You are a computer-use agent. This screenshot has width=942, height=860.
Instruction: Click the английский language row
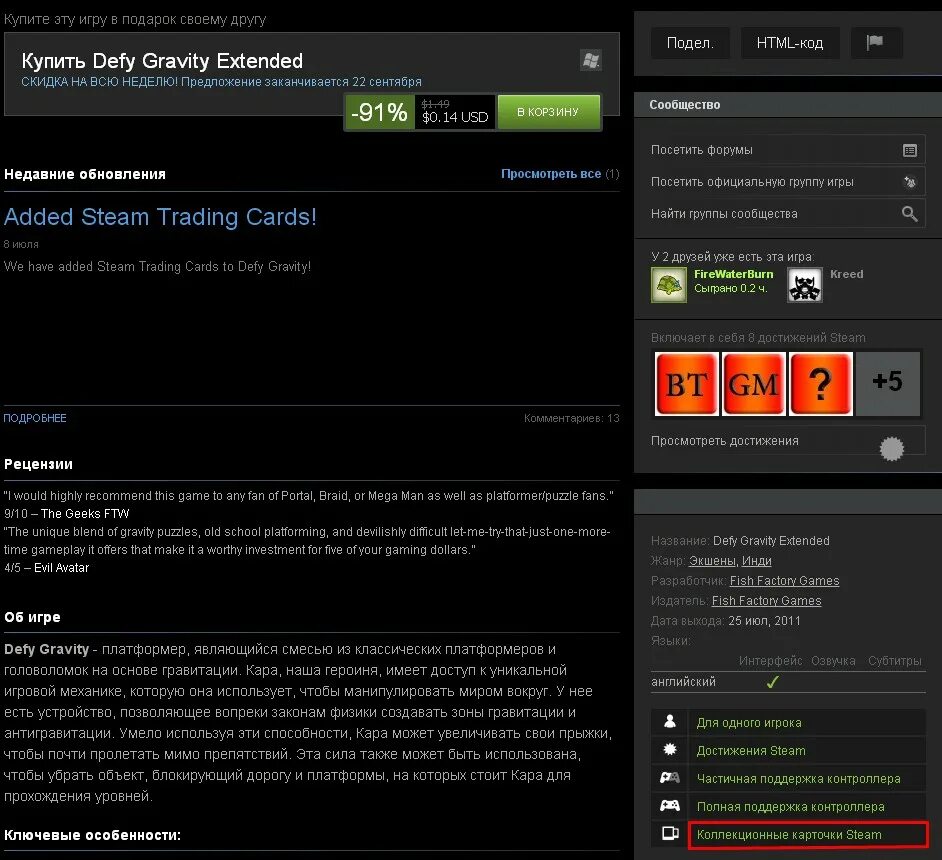tap(788, 682)
